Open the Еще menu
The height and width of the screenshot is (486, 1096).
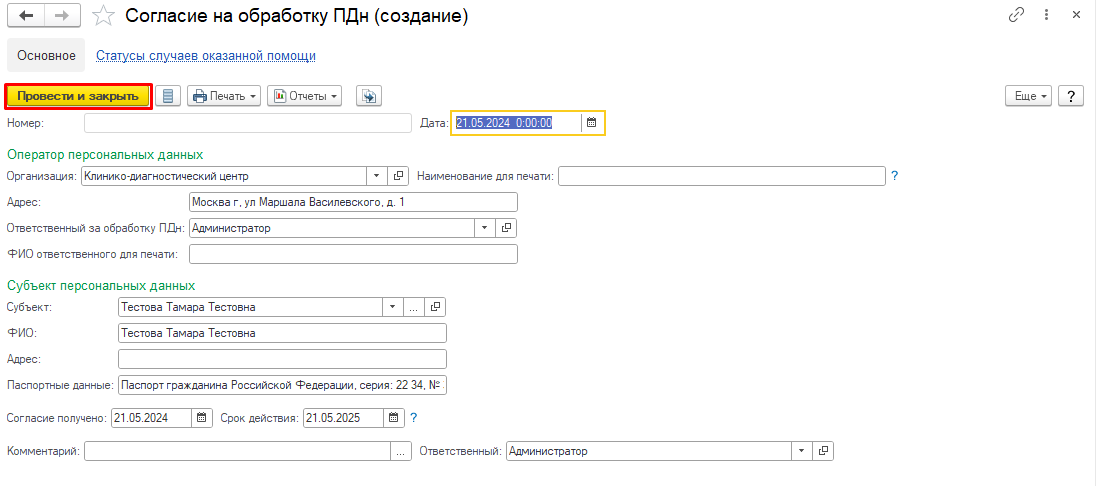[x=1028, y=96]
